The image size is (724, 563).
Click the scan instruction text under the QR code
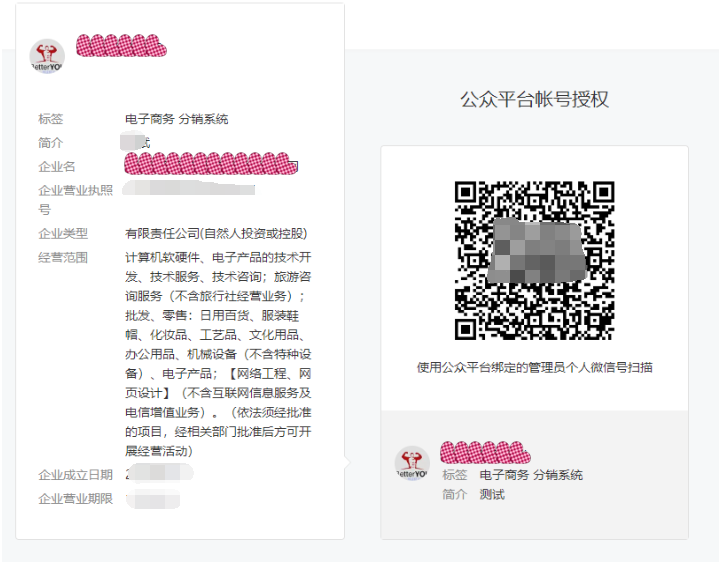pyautogui.click(x=534, y=368)
